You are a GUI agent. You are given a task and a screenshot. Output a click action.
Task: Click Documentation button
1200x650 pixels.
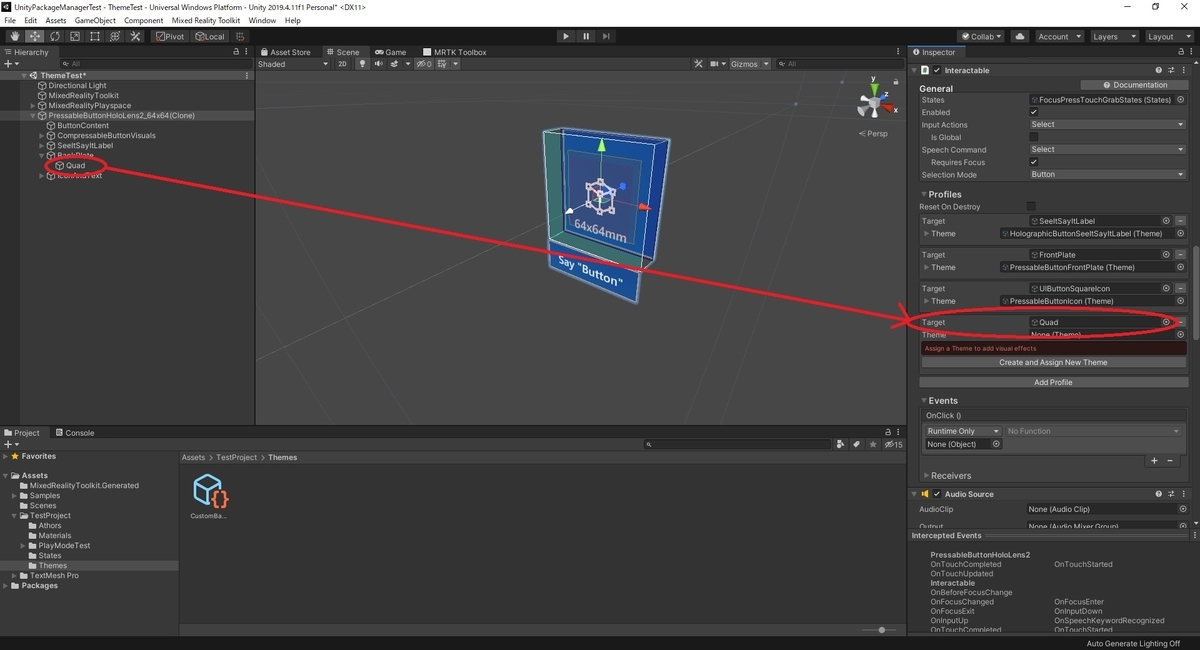1134,85
